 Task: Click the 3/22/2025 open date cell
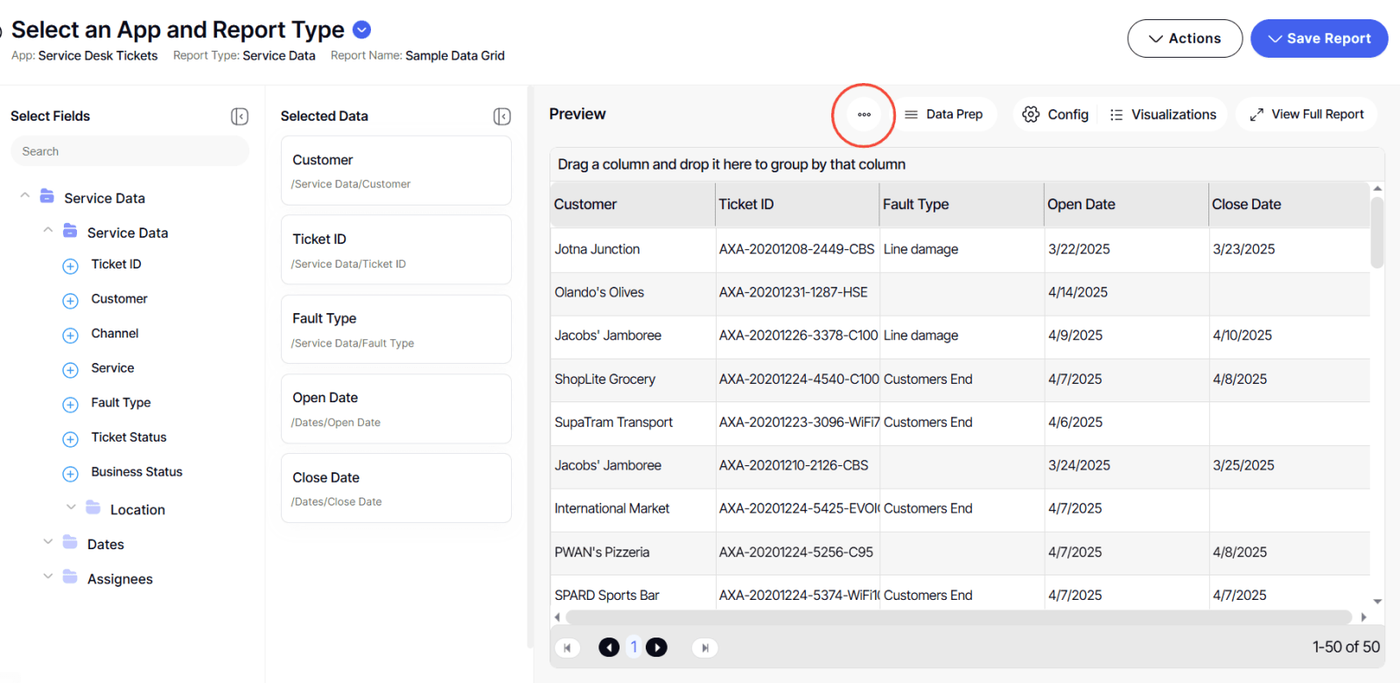coord(1126,249)
